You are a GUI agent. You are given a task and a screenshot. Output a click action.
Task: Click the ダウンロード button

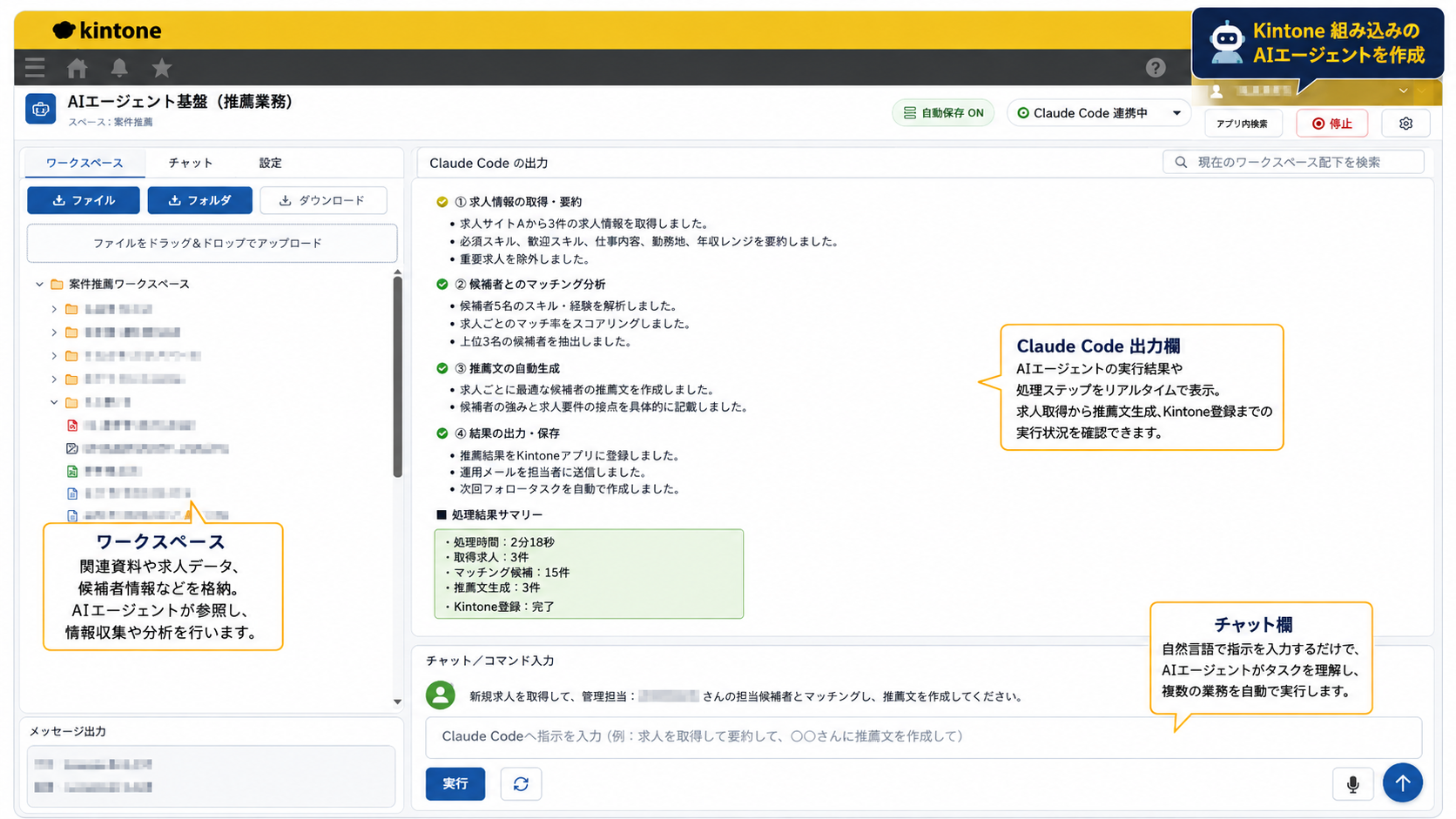click(x=323, y=200)
